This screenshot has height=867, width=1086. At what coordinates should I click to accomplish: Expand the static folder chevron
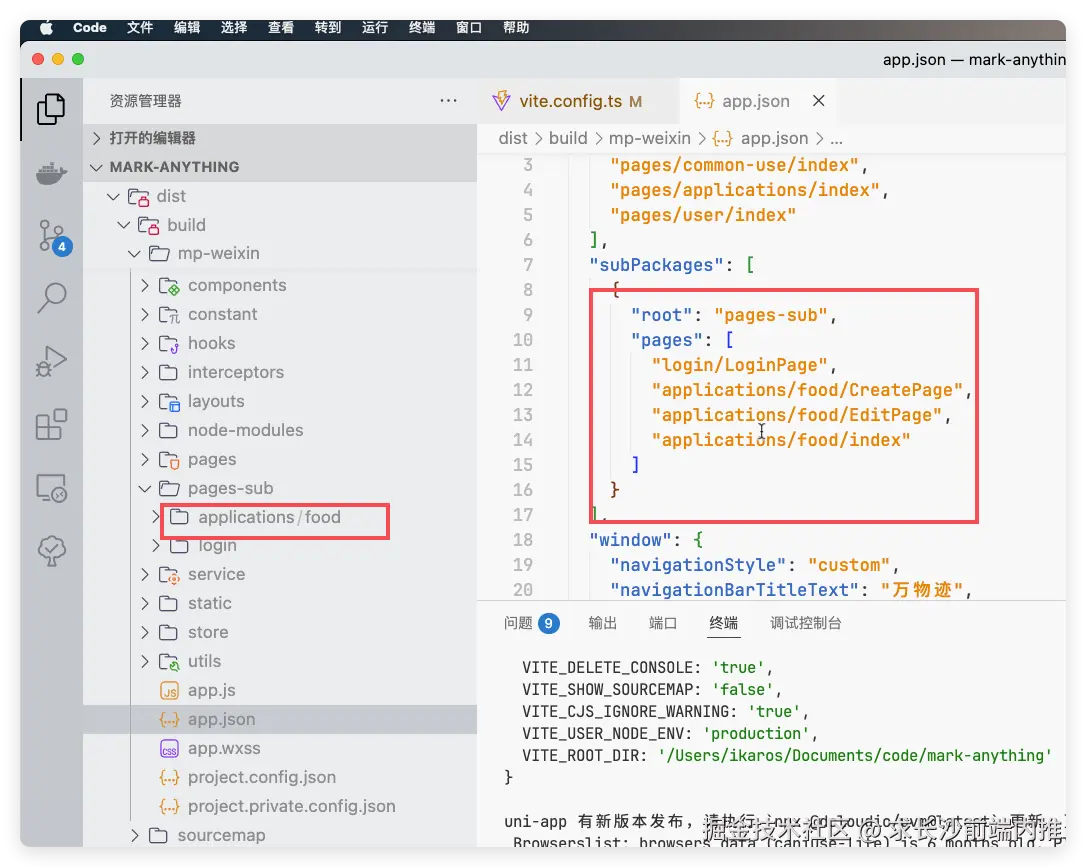(145, 604)
